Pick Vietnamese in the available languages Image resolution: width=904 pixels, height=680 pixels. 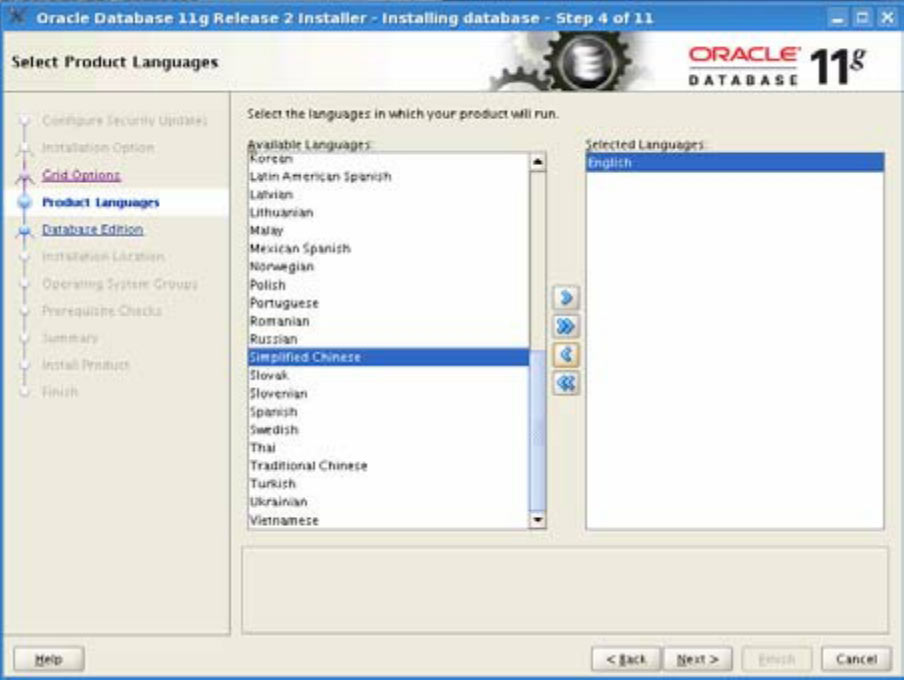click(284, 520)
